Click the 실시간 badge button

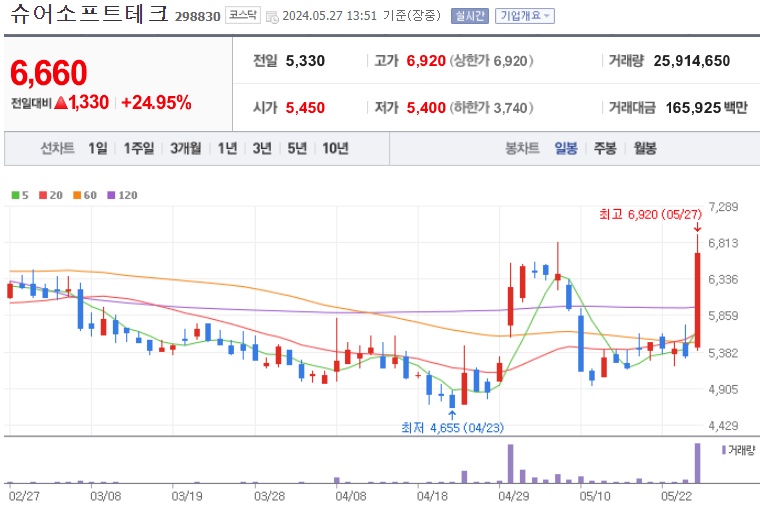pyautogui.click(x=469, y=16)
